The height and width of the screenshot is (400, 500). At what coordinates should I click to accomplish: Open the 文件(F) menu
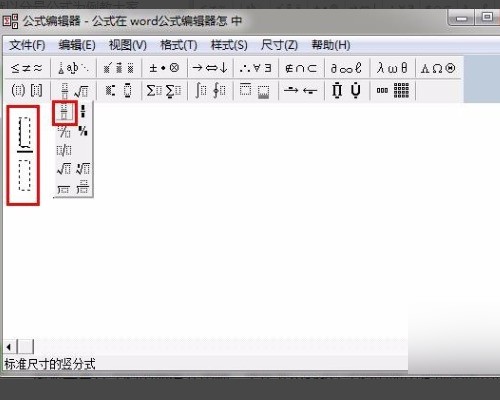click(x=27, y=45)
